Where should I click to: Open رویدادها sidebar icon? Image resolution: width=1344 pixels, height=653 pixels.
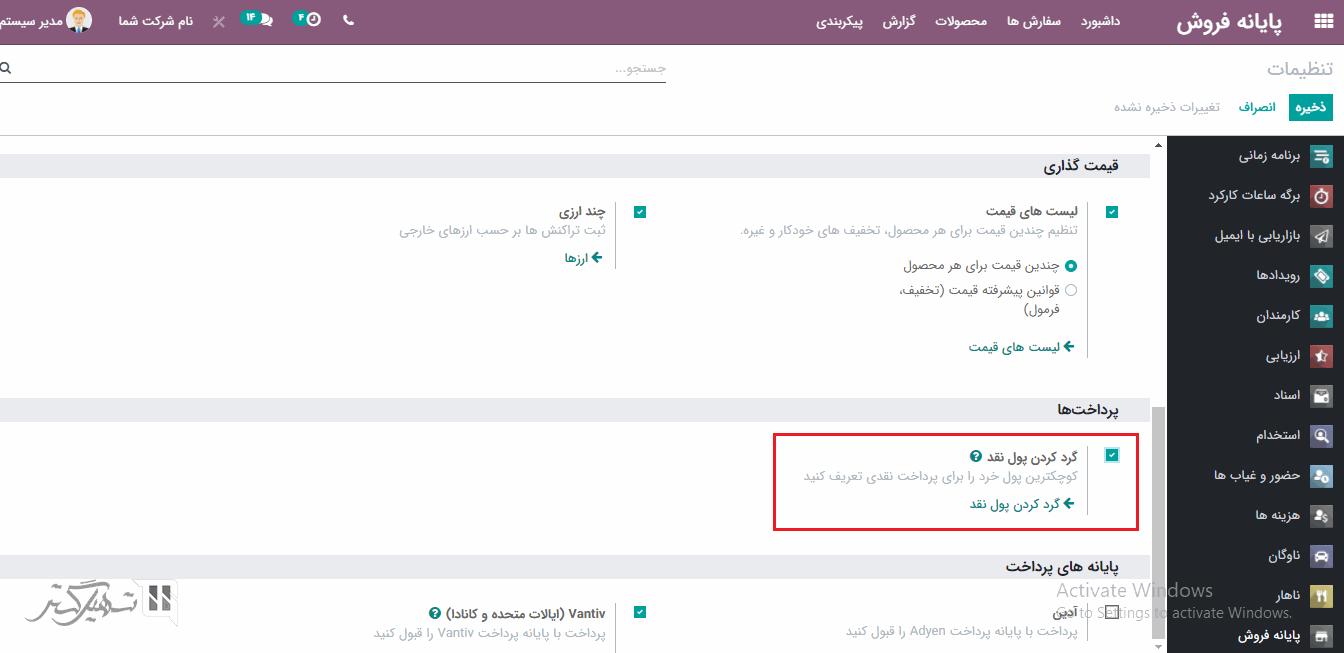1322,276
